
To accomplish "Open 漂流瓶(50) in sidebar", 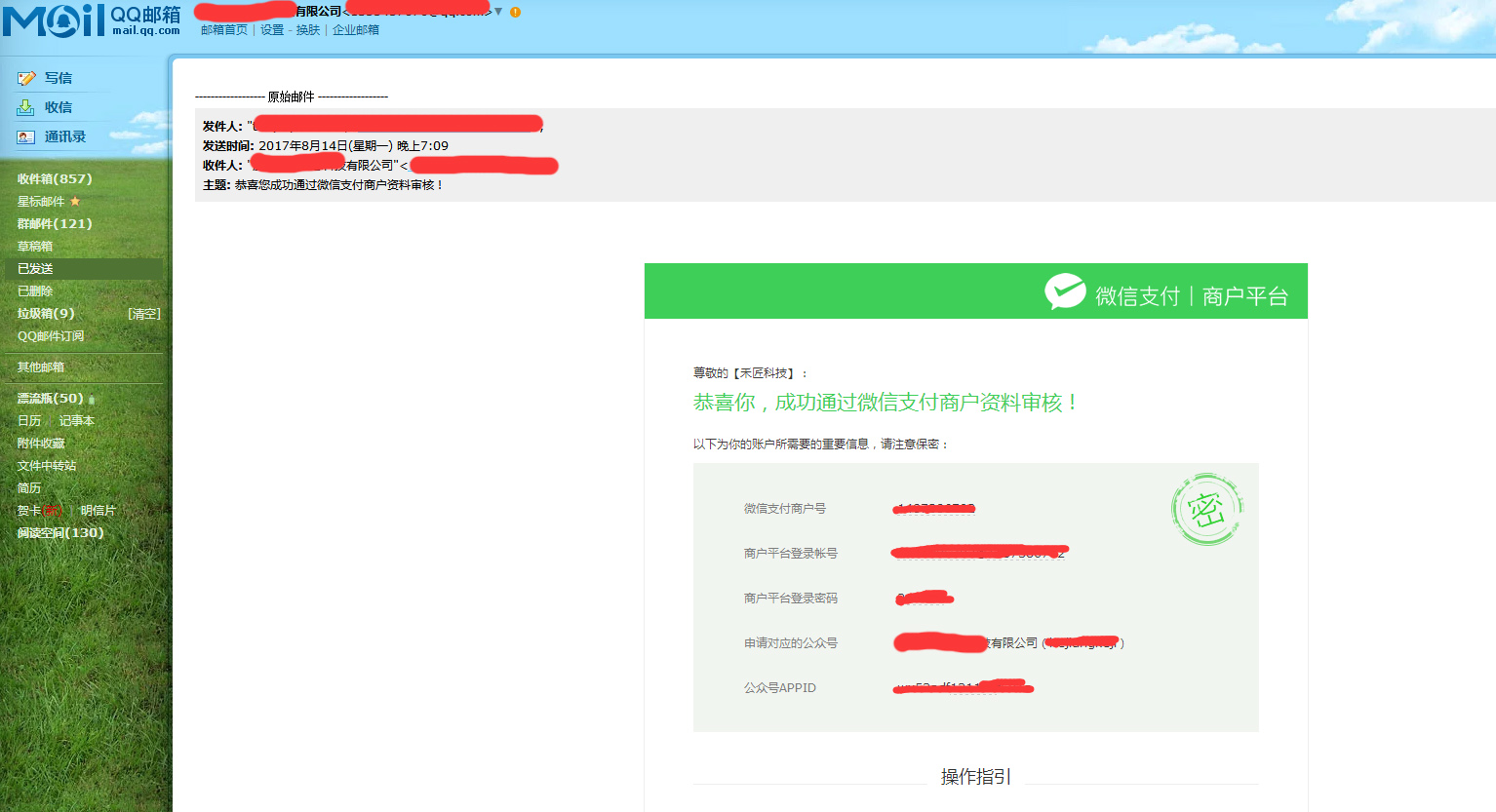I will click(x=50, y=398).
